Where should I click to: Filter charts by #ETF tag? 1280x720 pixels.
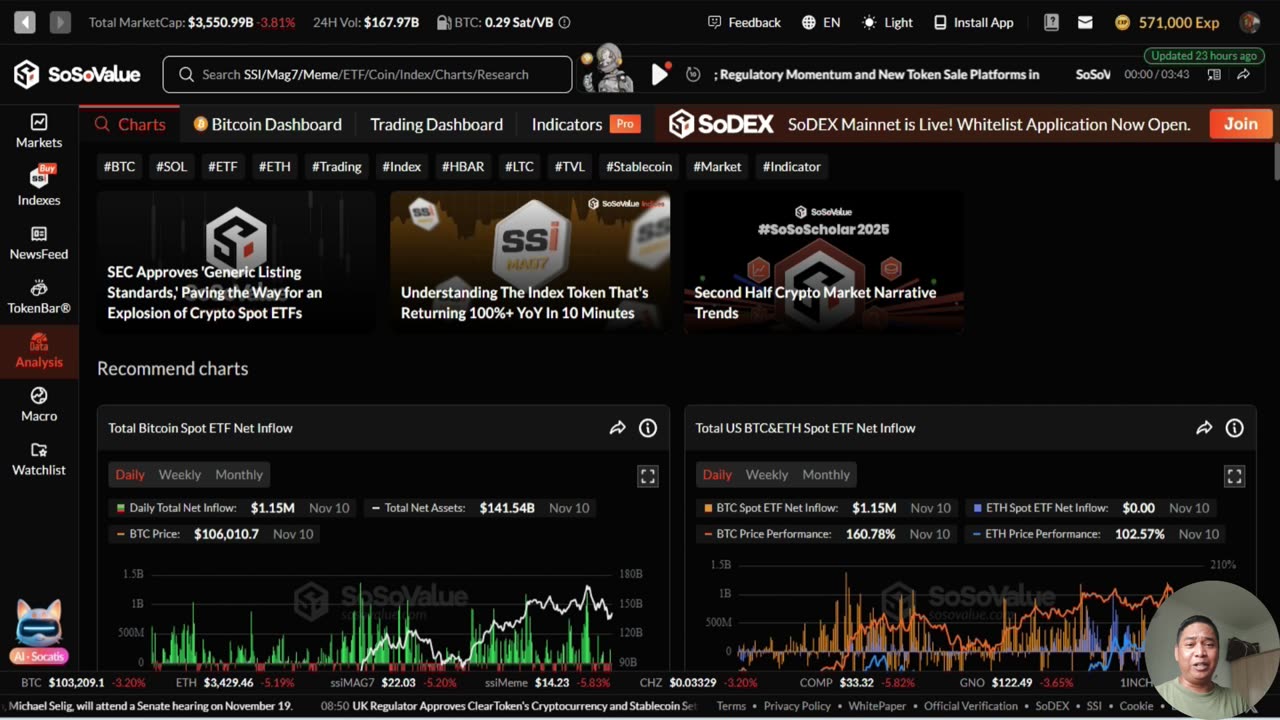(x=222, y=166)
